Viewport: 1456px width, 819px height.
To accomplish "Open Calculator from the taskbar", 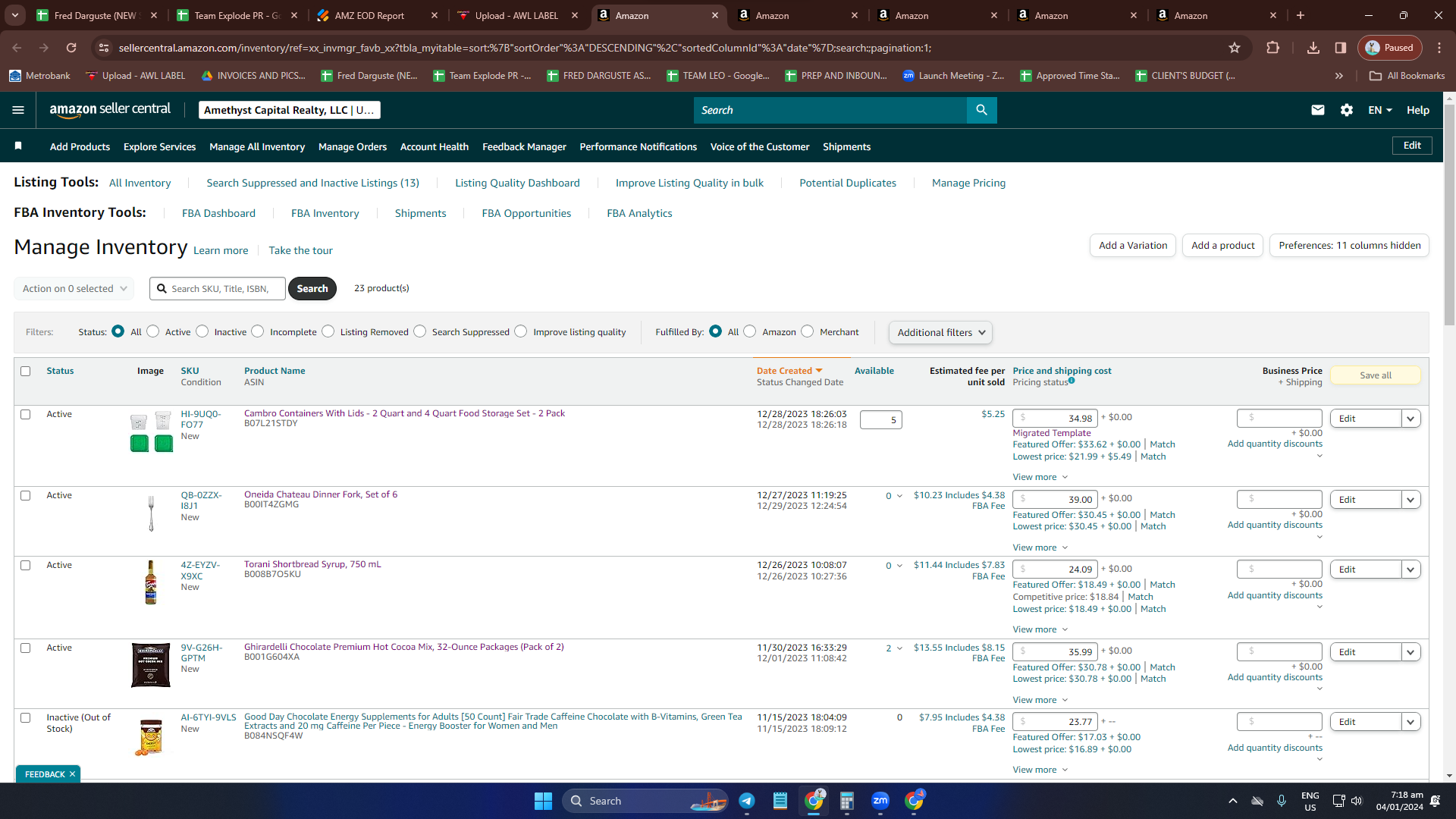I will pos(847,801).
